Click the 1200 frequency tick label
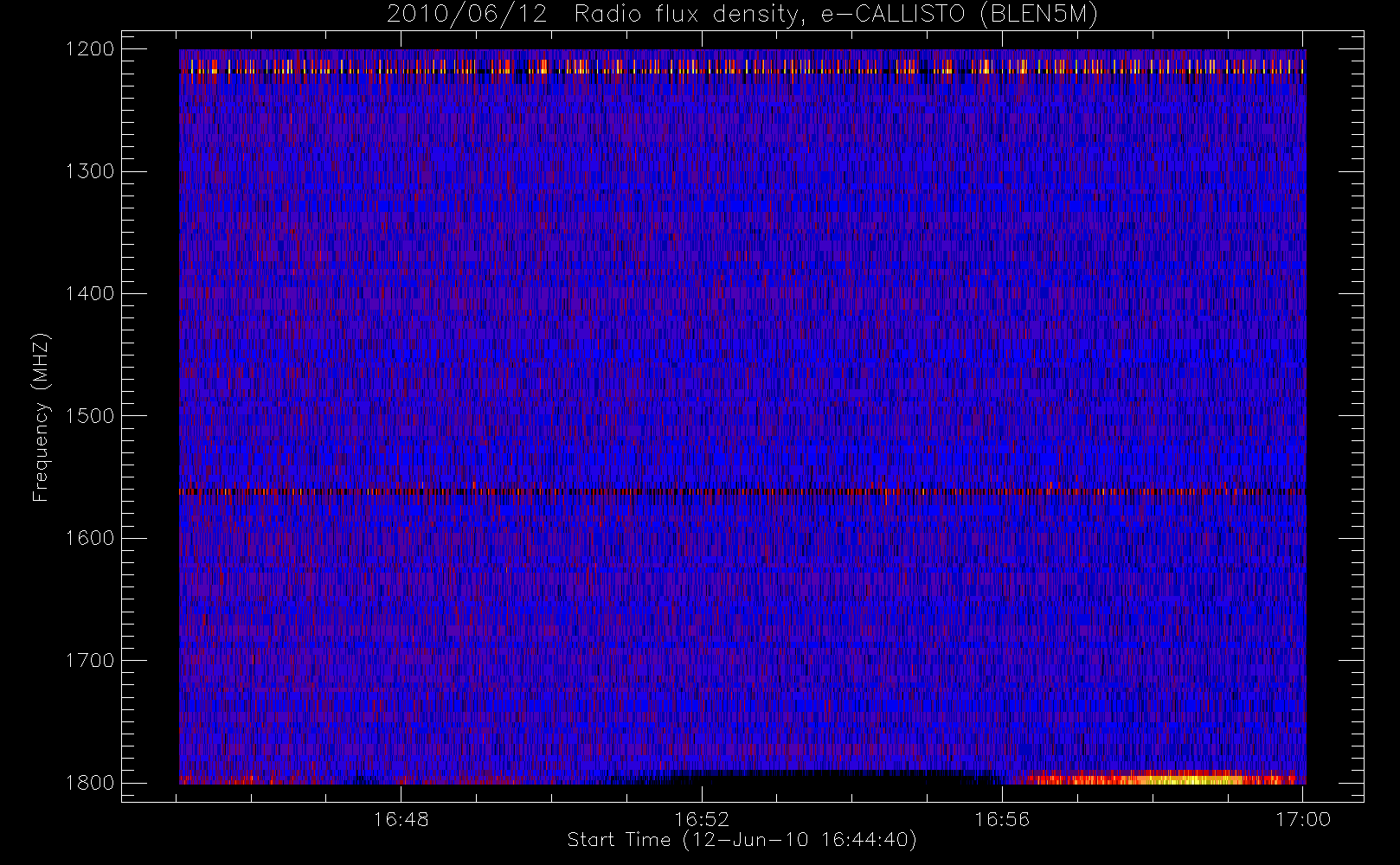 [x=90, y=49]
